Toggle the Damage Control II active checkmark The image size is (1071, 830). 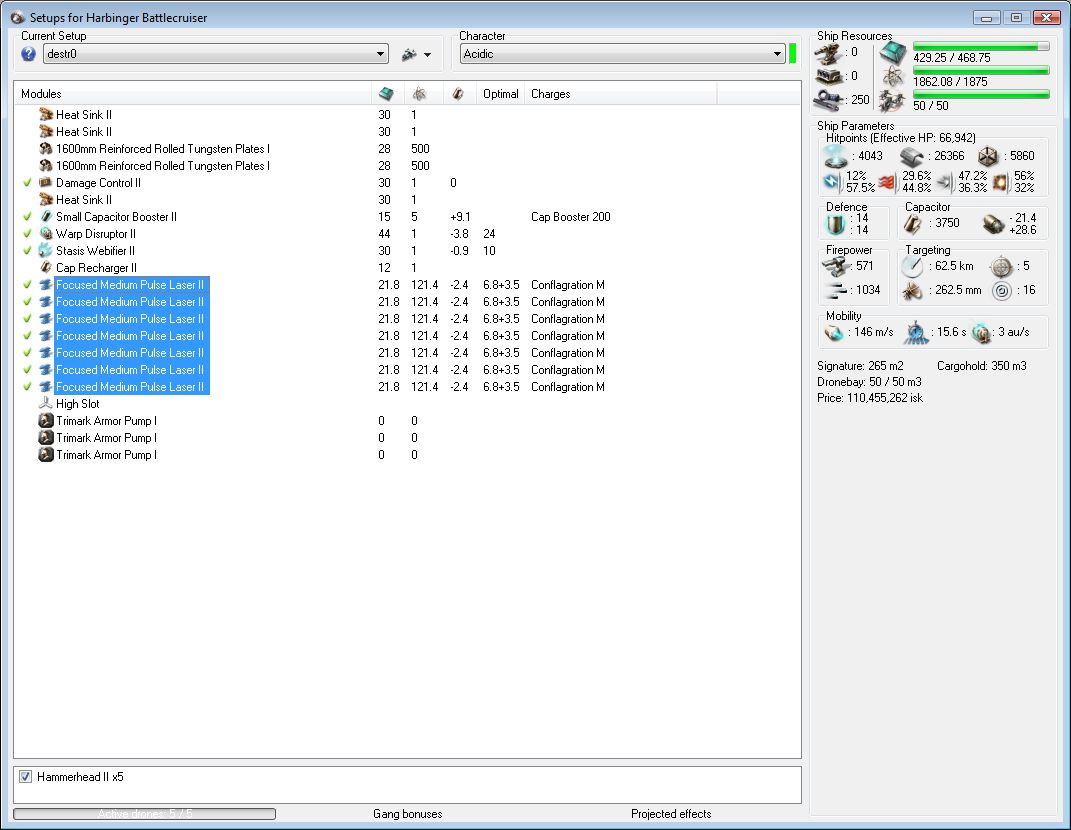[27, 182]
